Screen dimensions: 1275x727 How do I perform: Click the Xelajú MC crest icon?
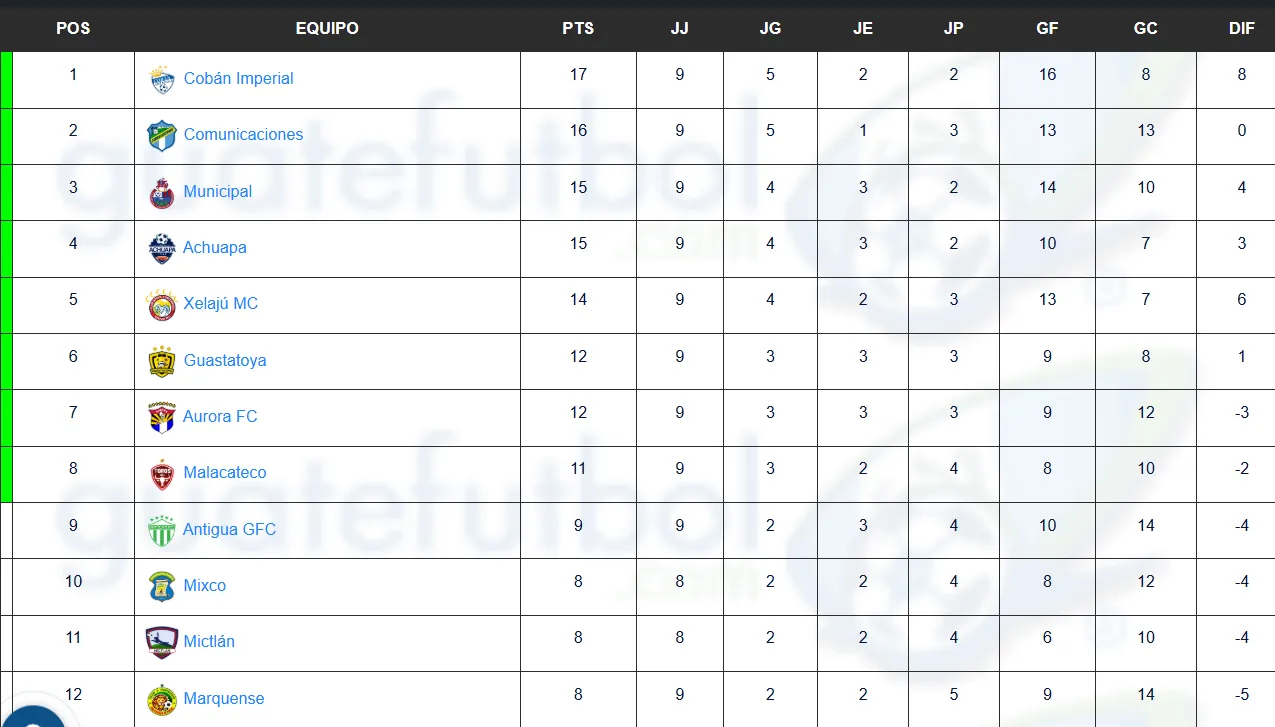tap(162, 305)
